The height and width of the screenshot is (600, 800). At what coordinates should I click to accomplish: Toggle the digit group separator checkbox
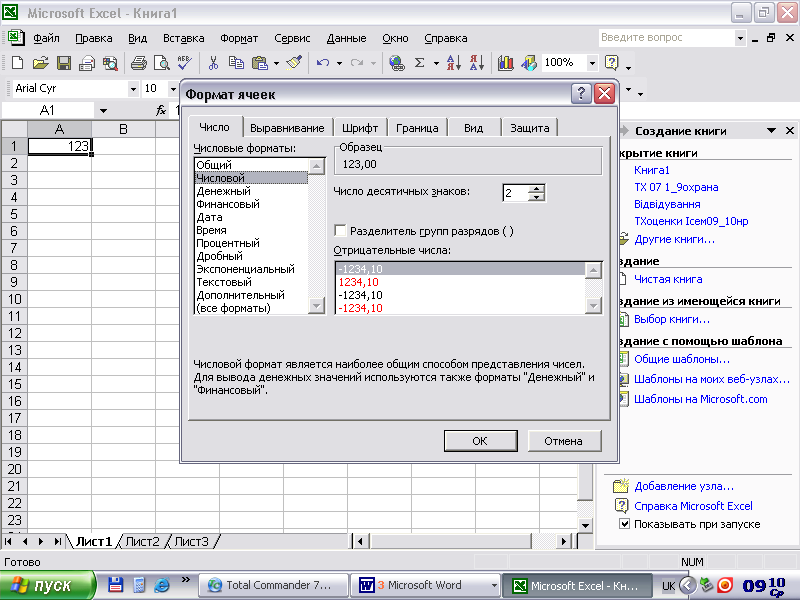click(340, 231)
